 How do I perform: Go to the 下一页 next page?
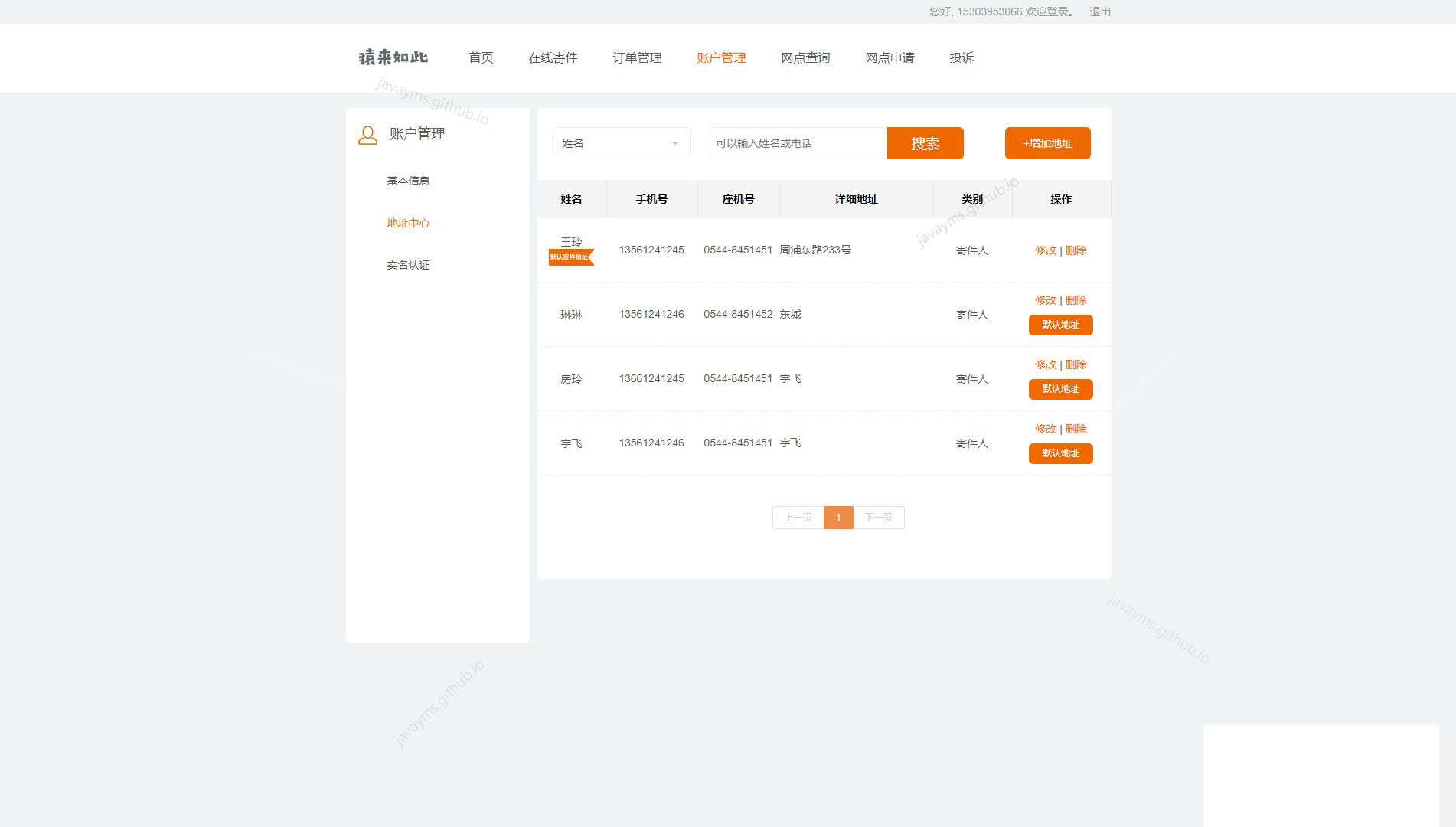[x=878, y=518]
